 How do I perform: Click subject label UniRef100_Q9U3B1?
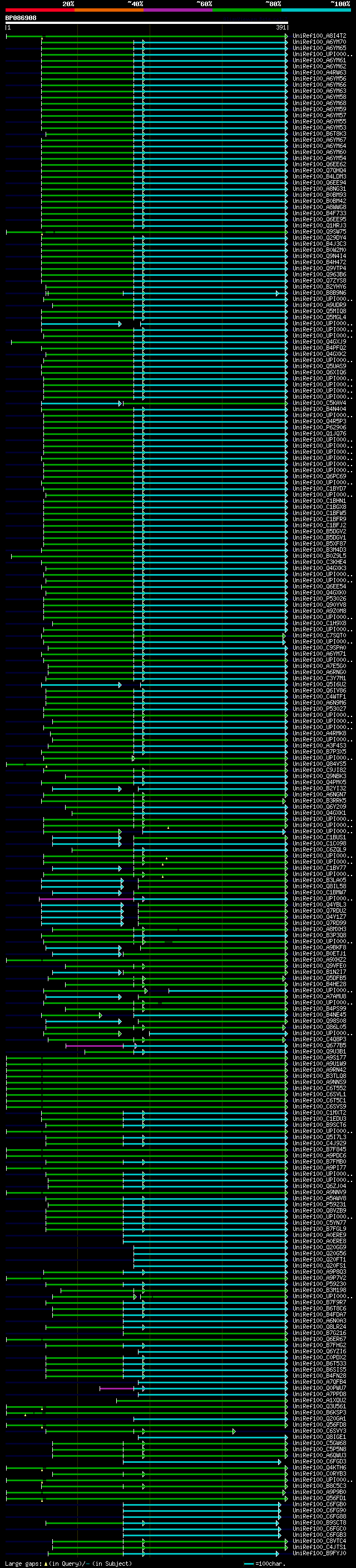coord(319,1051)
